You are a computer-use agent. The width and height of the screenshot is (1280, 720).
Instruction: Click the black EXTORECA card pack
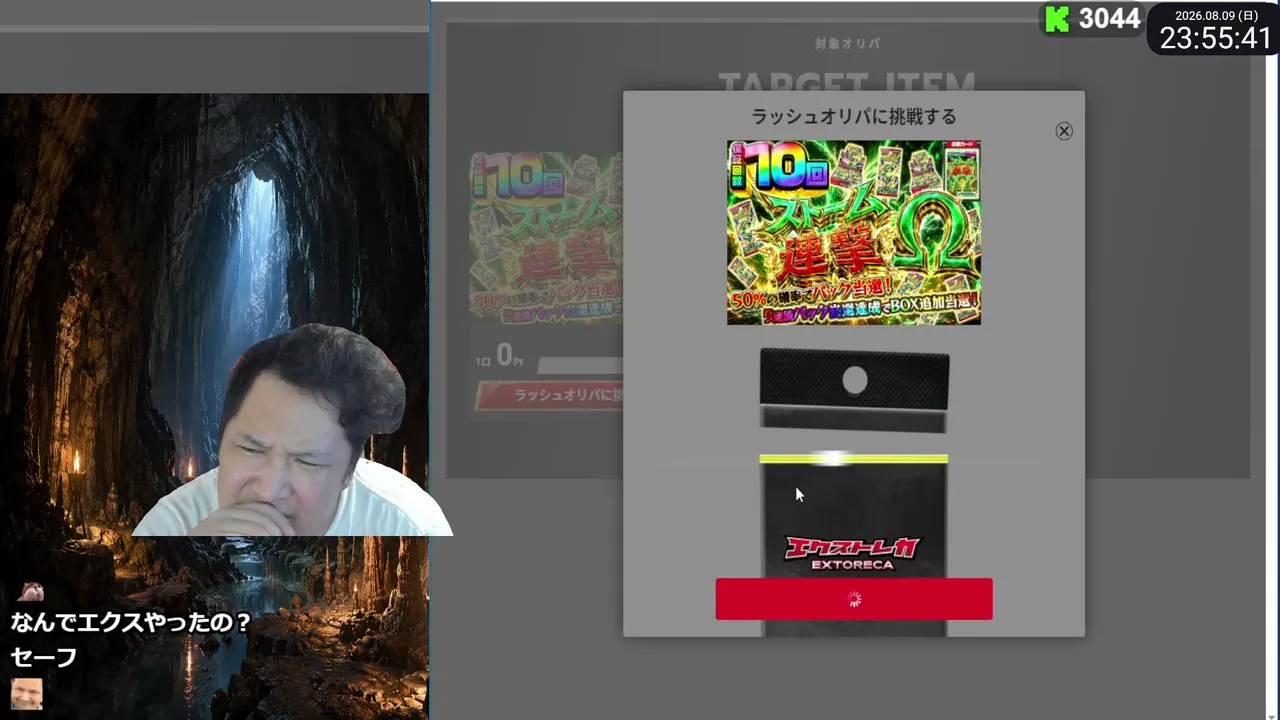click(x=854, y=545)
